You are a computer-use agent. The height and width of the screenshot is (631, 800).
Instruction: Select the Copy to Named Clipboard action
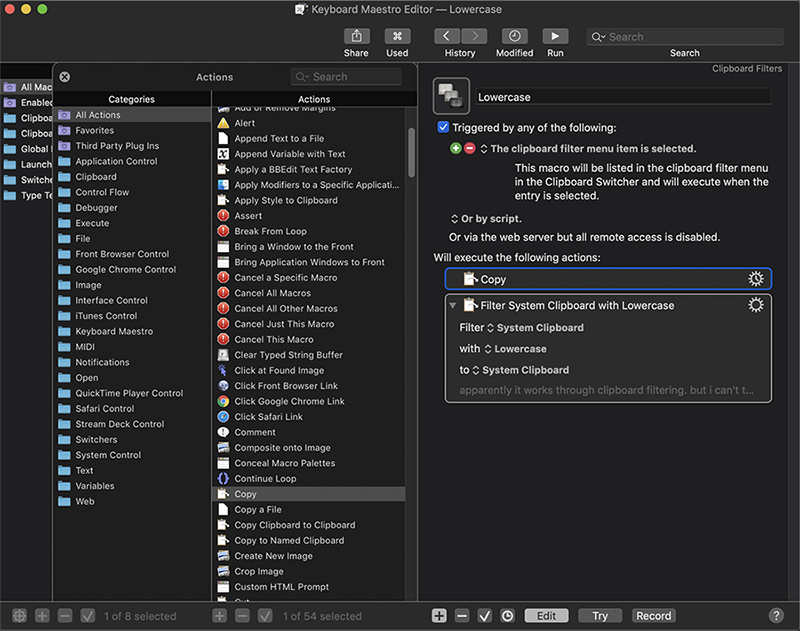(309, 540)
